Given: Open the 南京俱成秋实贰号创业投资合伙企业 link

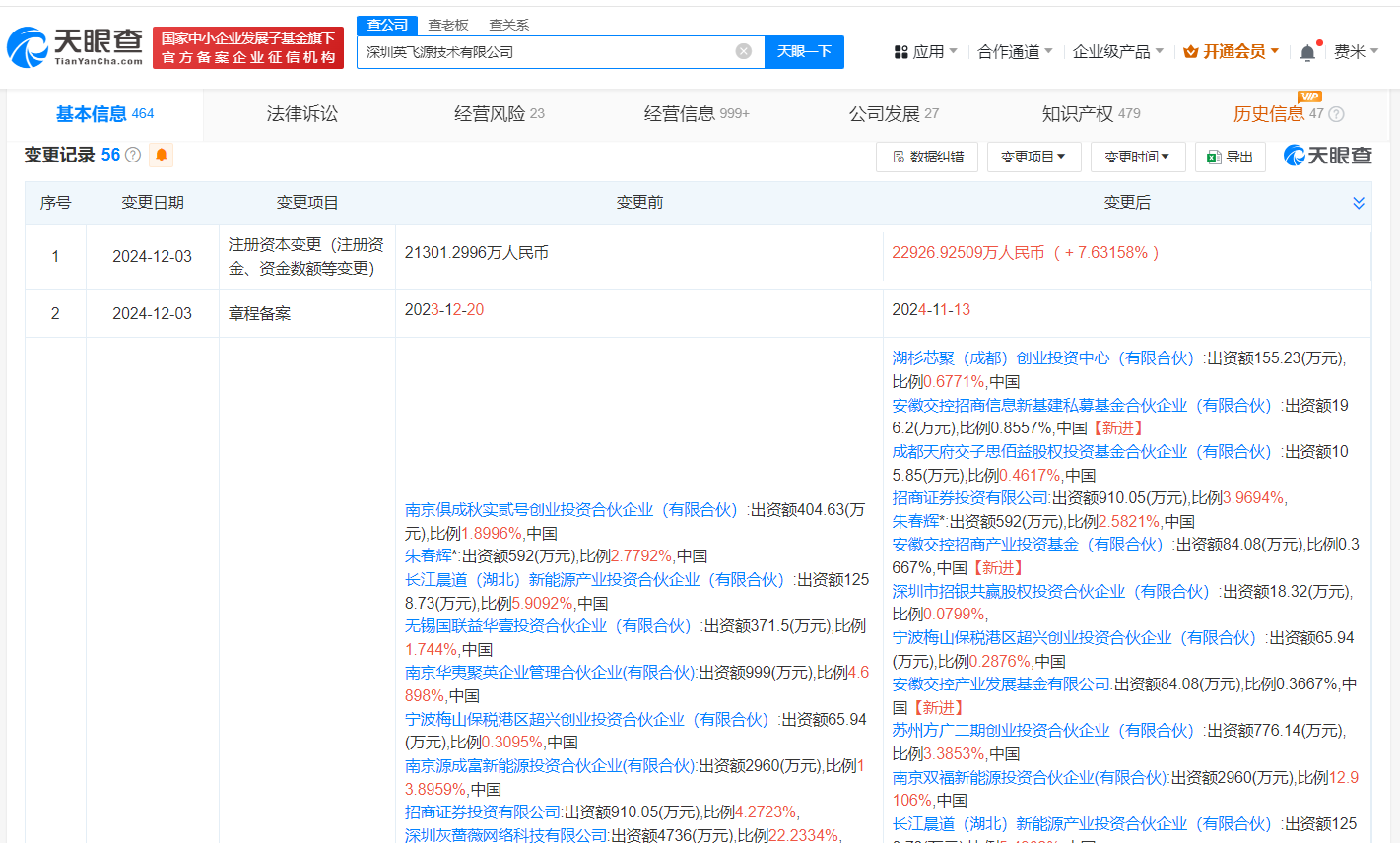Looking at the screenshot, I should pos(571,510).
